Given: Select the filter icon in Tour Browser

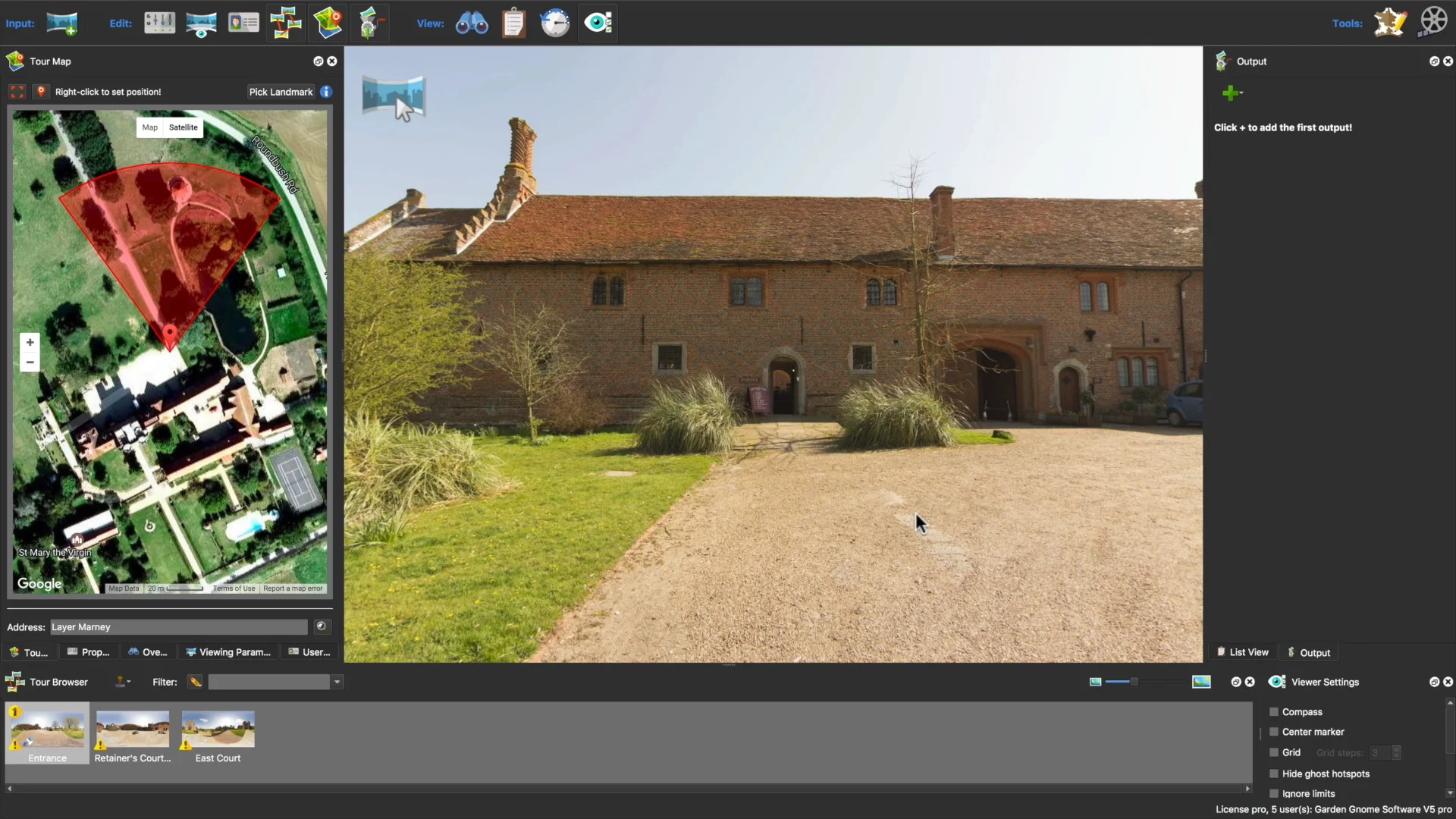Looking at the screenshot, I should pos(196,682).
